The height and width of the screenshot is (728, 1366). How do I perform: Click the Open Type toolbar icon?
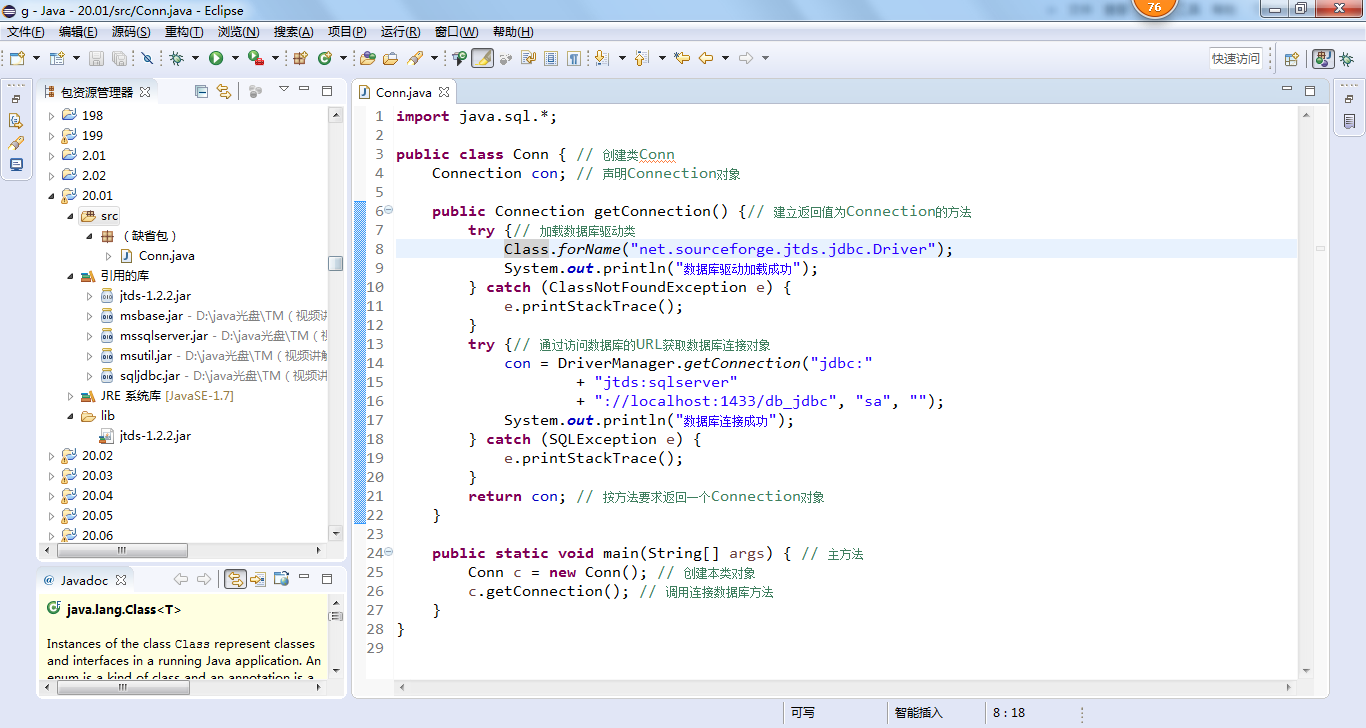(367, 58)
